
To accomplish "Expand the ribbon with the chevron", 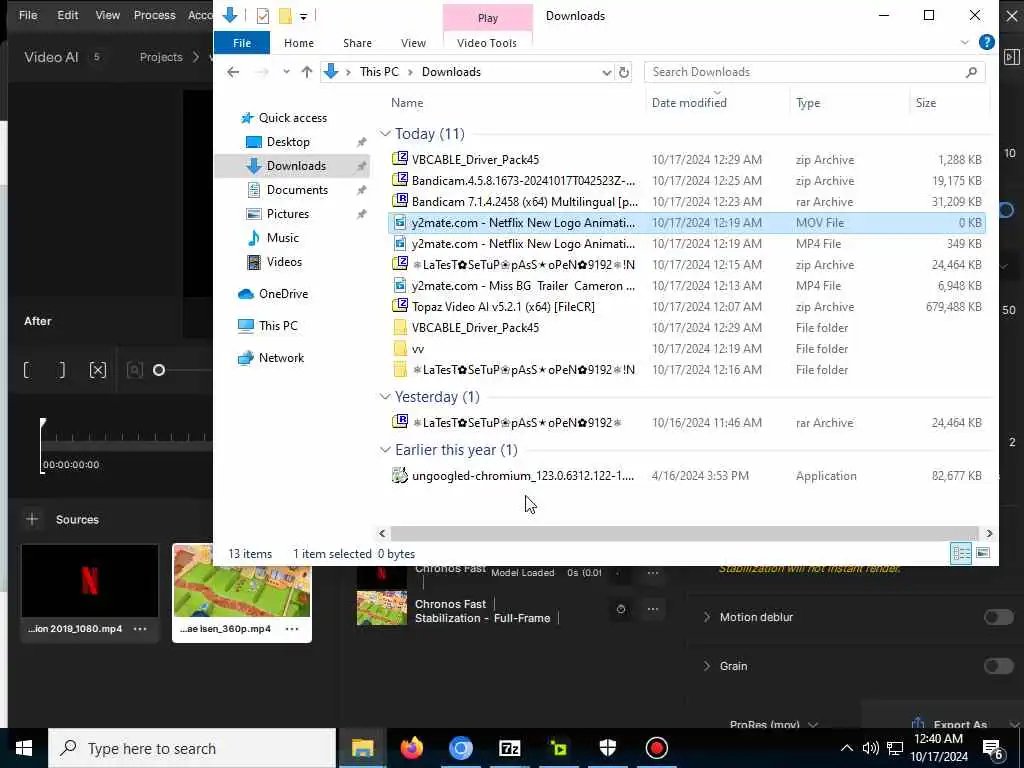I will 965,42.
